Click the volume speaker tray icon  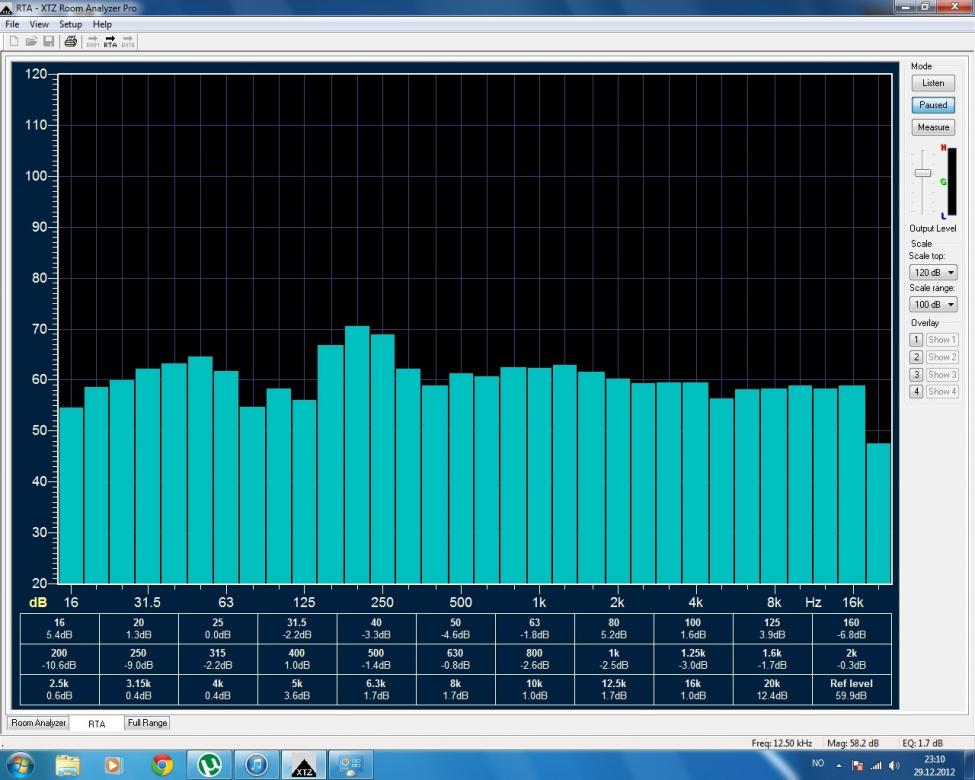coord(893,765)
